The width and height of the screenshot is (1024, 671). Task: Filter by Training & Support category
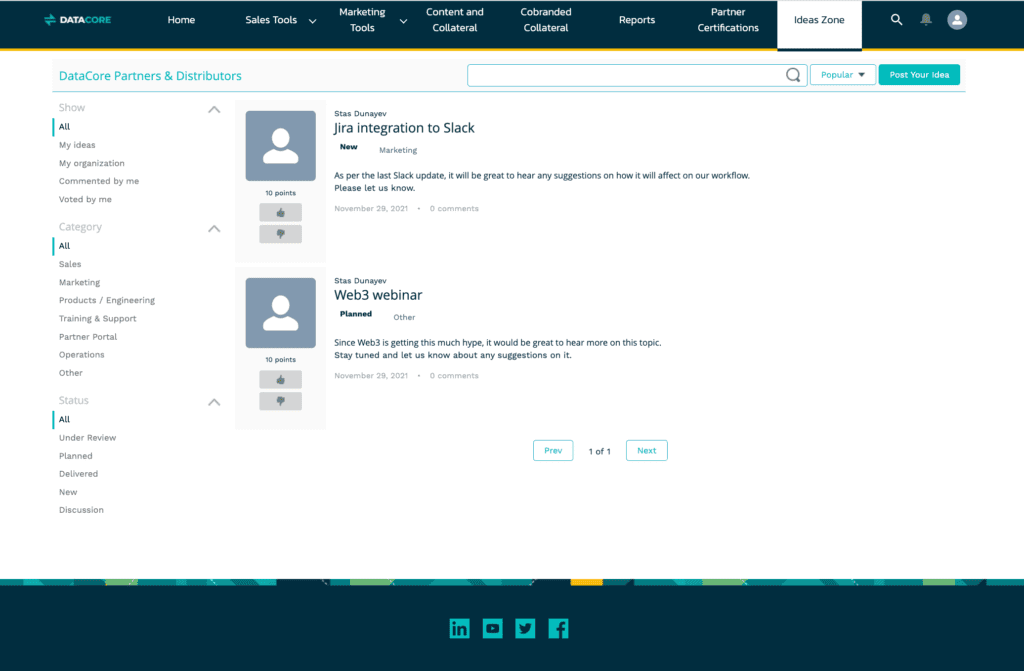point(97,319)
